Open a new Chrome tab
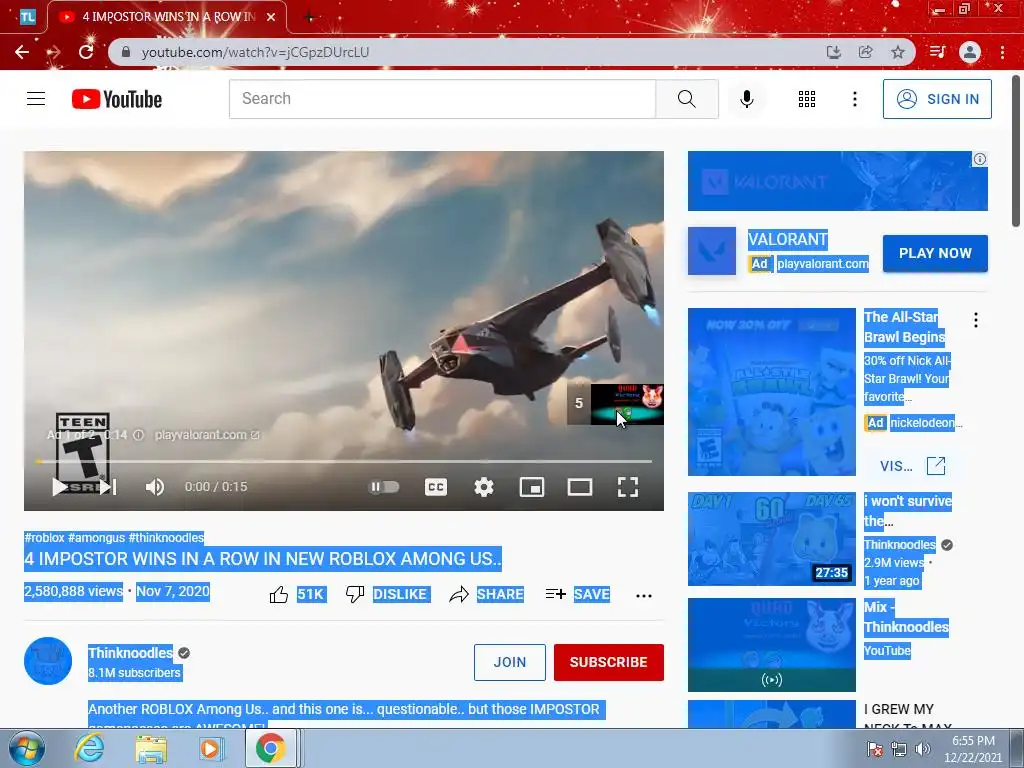The image size is (1024, 768). pyautogui.click(x=310, y=18)
